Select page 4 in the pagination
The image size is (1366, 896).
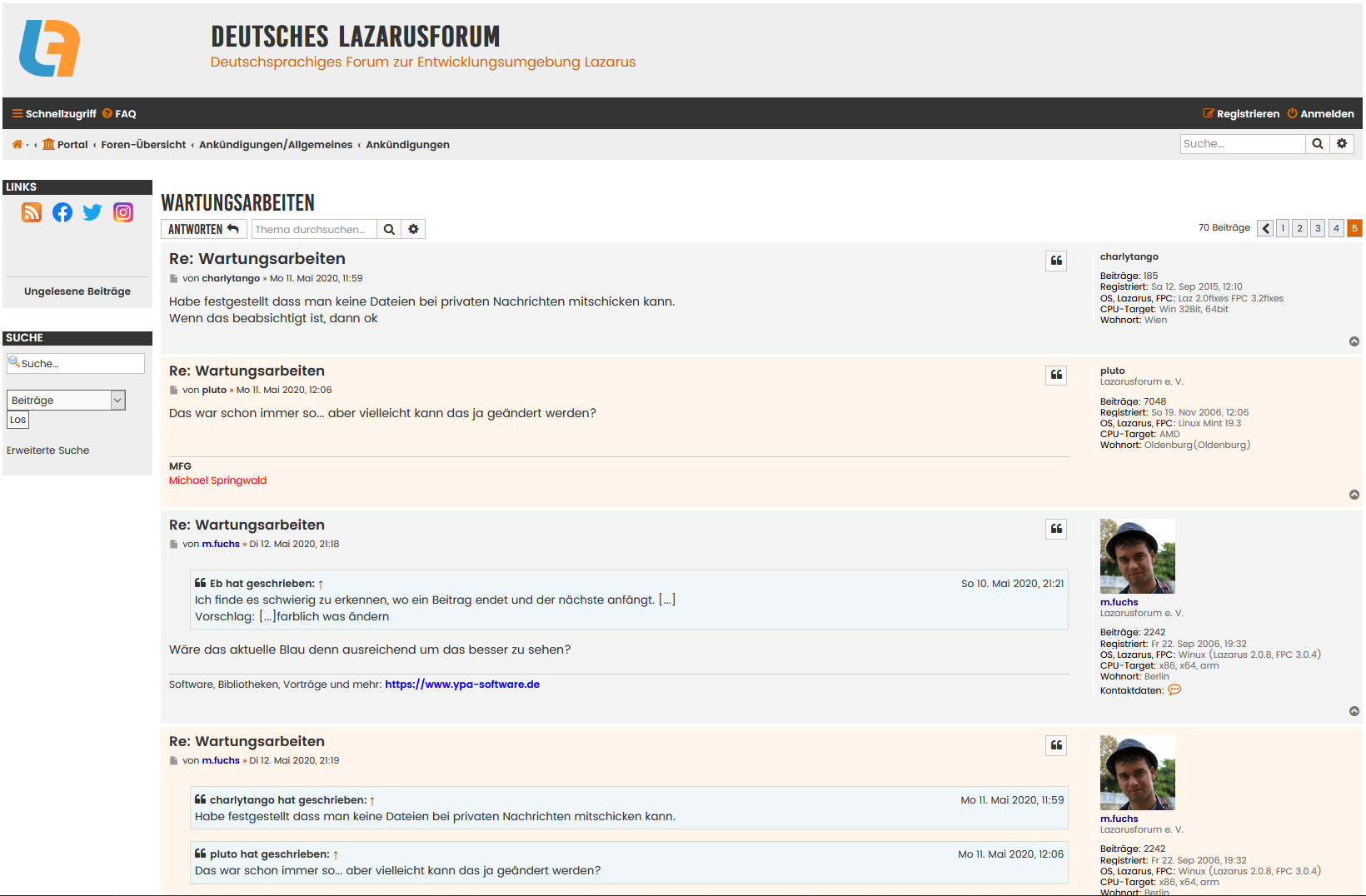(x=1336, y=228)
